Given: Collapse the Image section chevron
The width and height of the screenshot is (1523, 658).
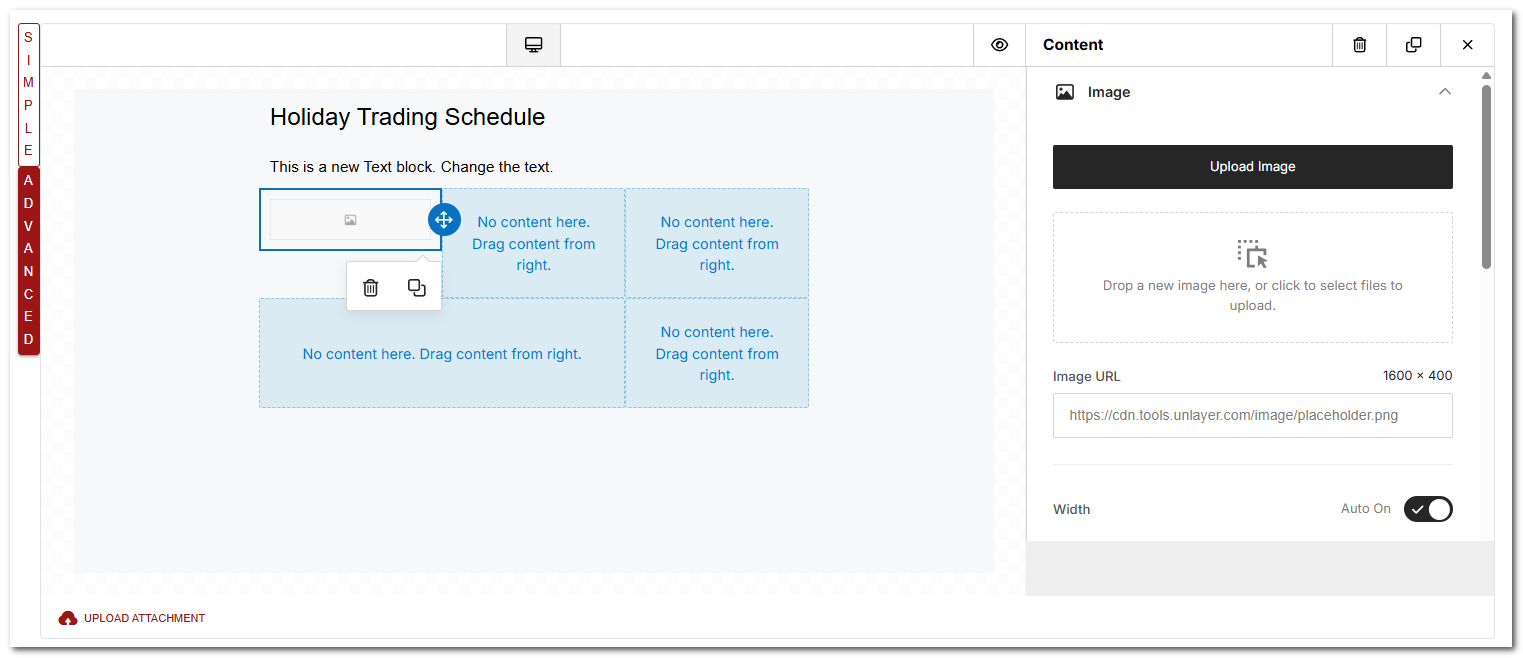Looking at the screenshot, I should pyautogui.click(x=1444, y=92).
